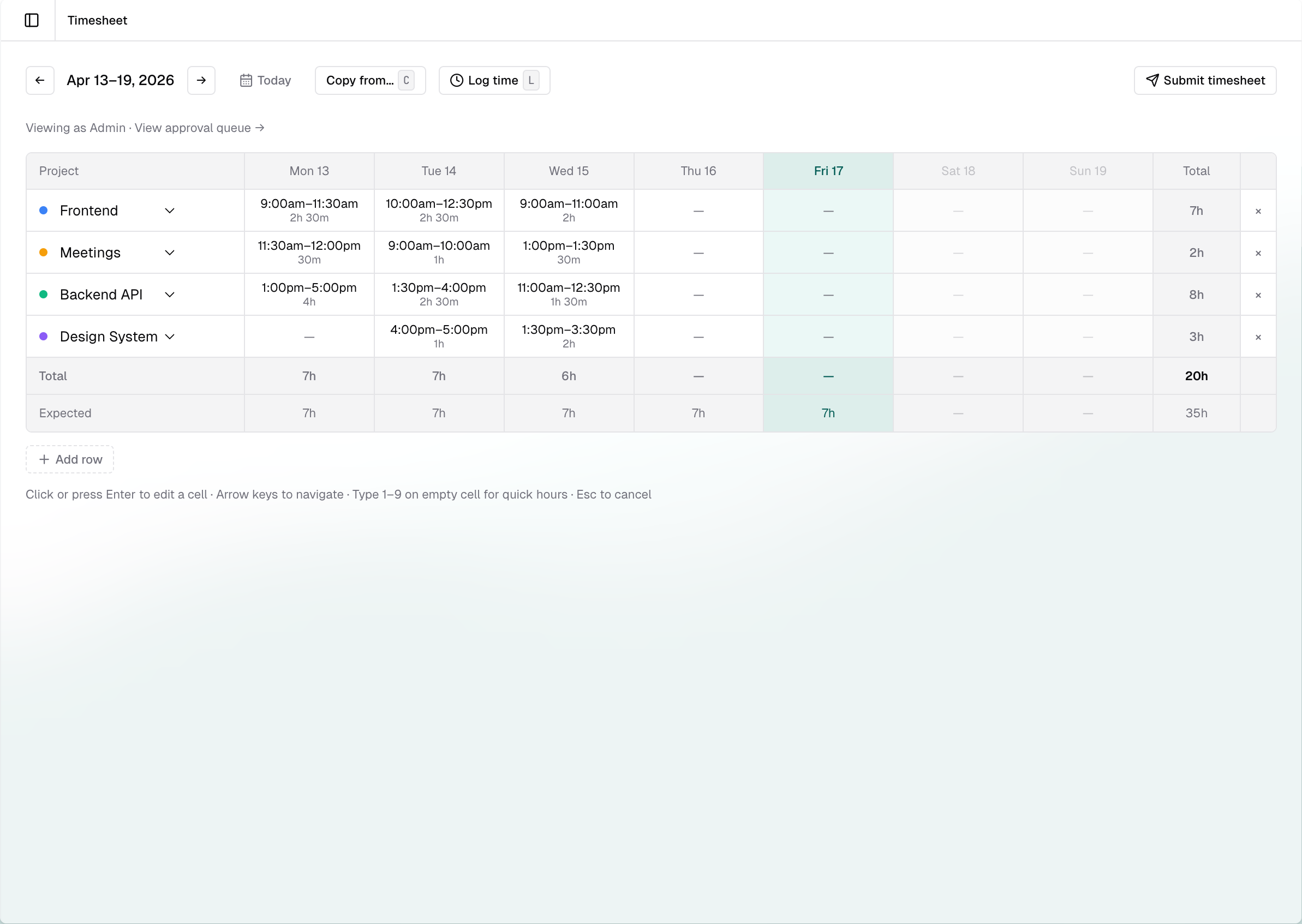Remove the Design System row with its × icon
The width and height of the screenshot is (1302, 924).
pos(1258,336)
